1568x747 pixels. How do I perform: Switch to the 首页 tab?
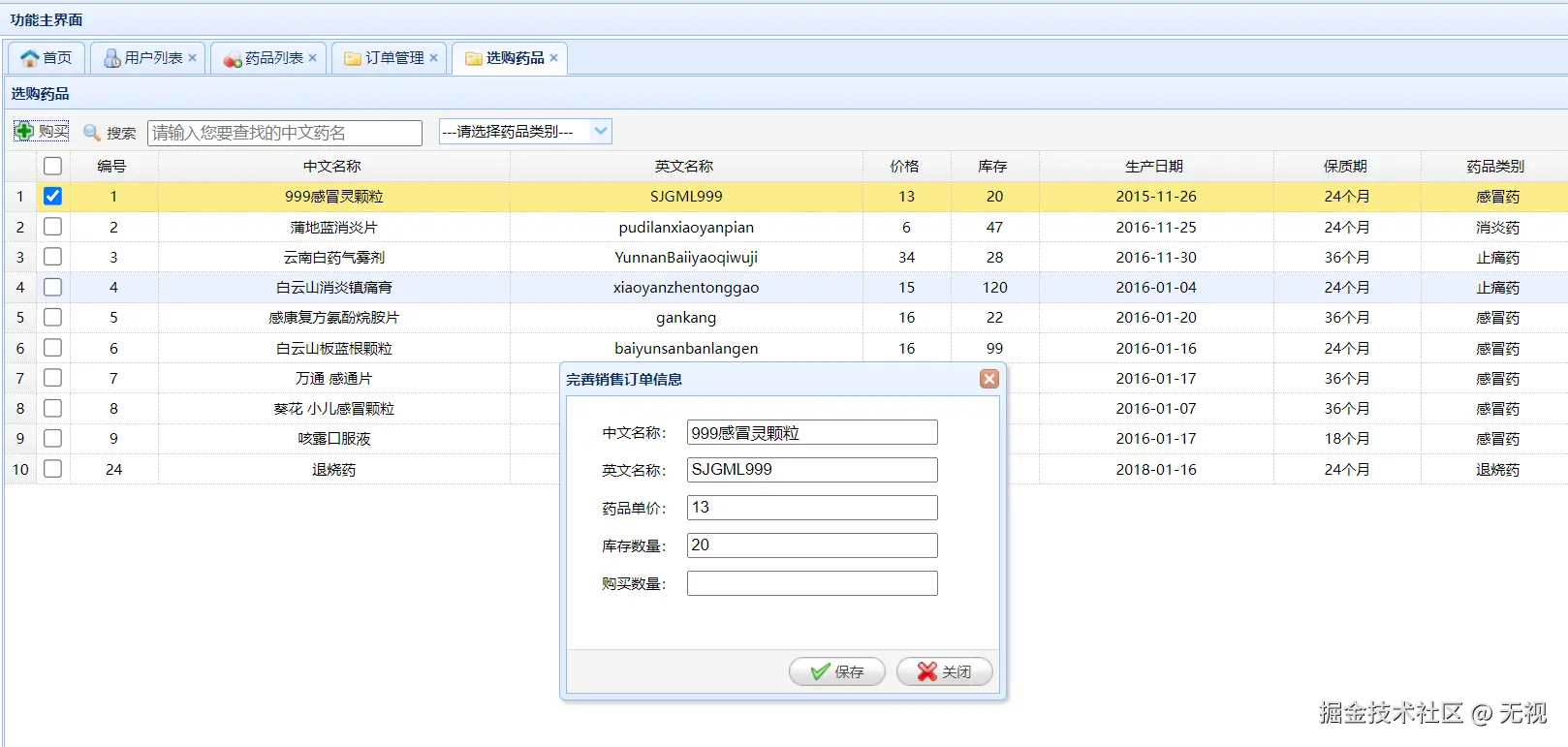[x=47, y=58]
